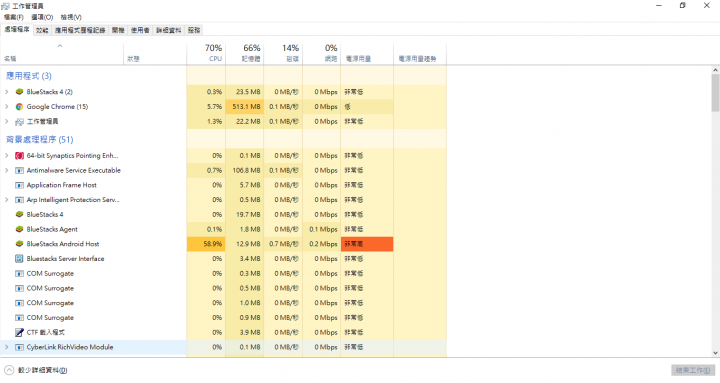This screenshot has height=383, width=720.
Task: Click the orange power usage cell for Android Host
Action: point(367,244)
